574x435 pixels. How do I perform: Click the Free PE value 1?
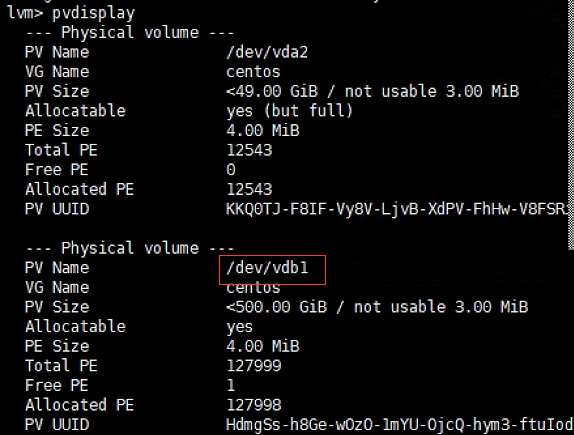coord(231,386)
